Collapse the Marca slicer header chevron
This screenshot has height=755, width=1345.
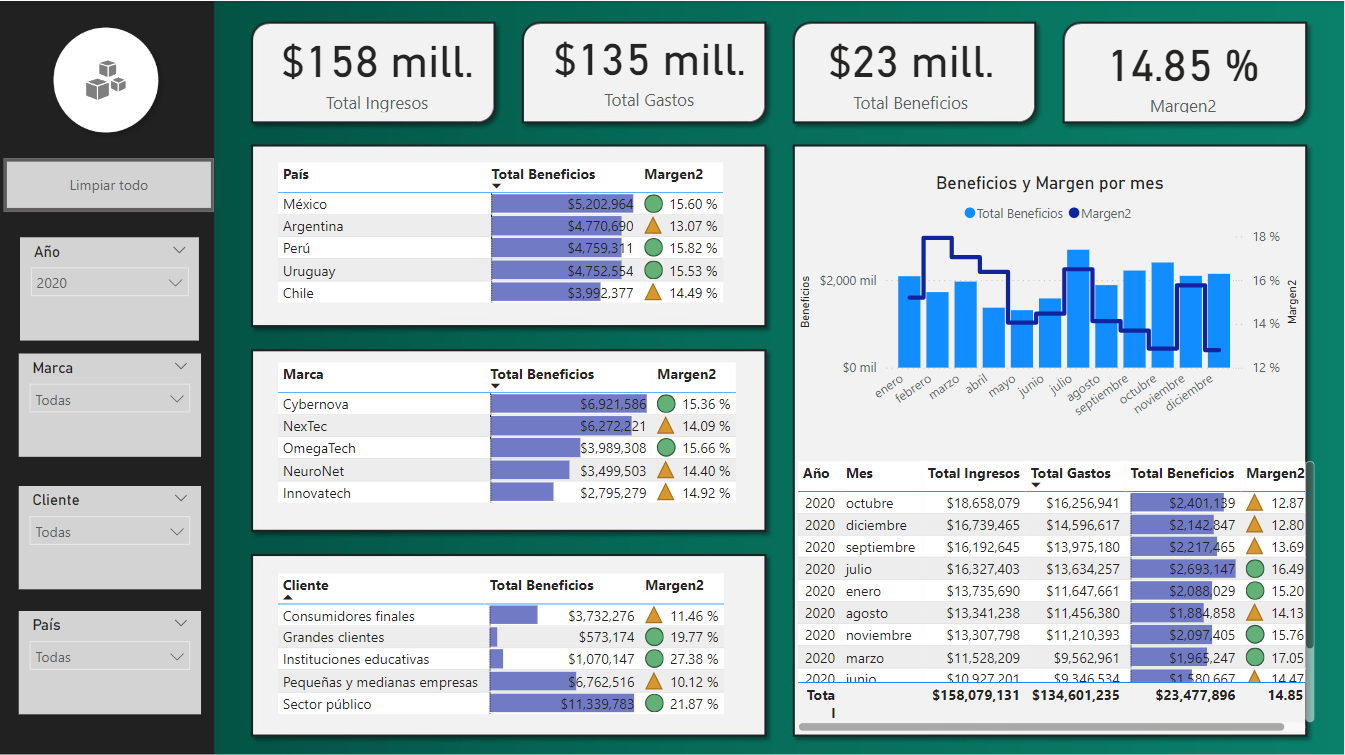tap(180, 366)
